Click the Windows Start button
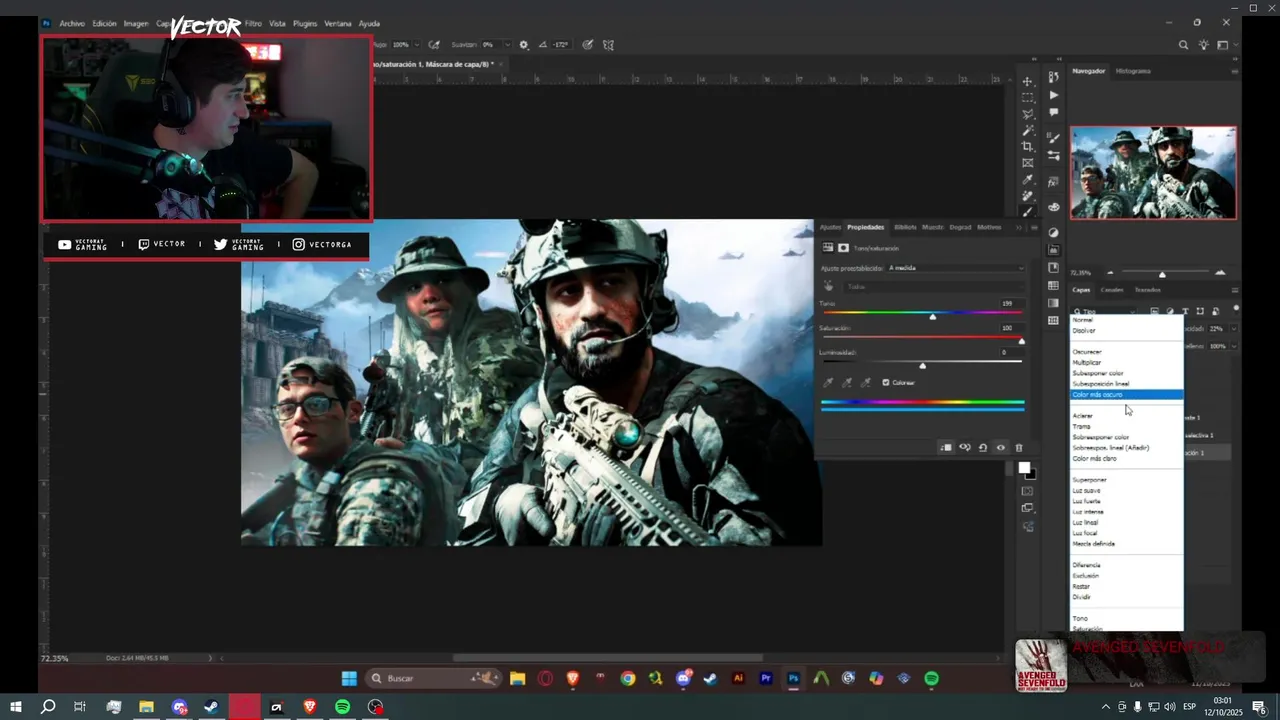The width and height of the screenshot is (1280, 720). tap(15, 707)
